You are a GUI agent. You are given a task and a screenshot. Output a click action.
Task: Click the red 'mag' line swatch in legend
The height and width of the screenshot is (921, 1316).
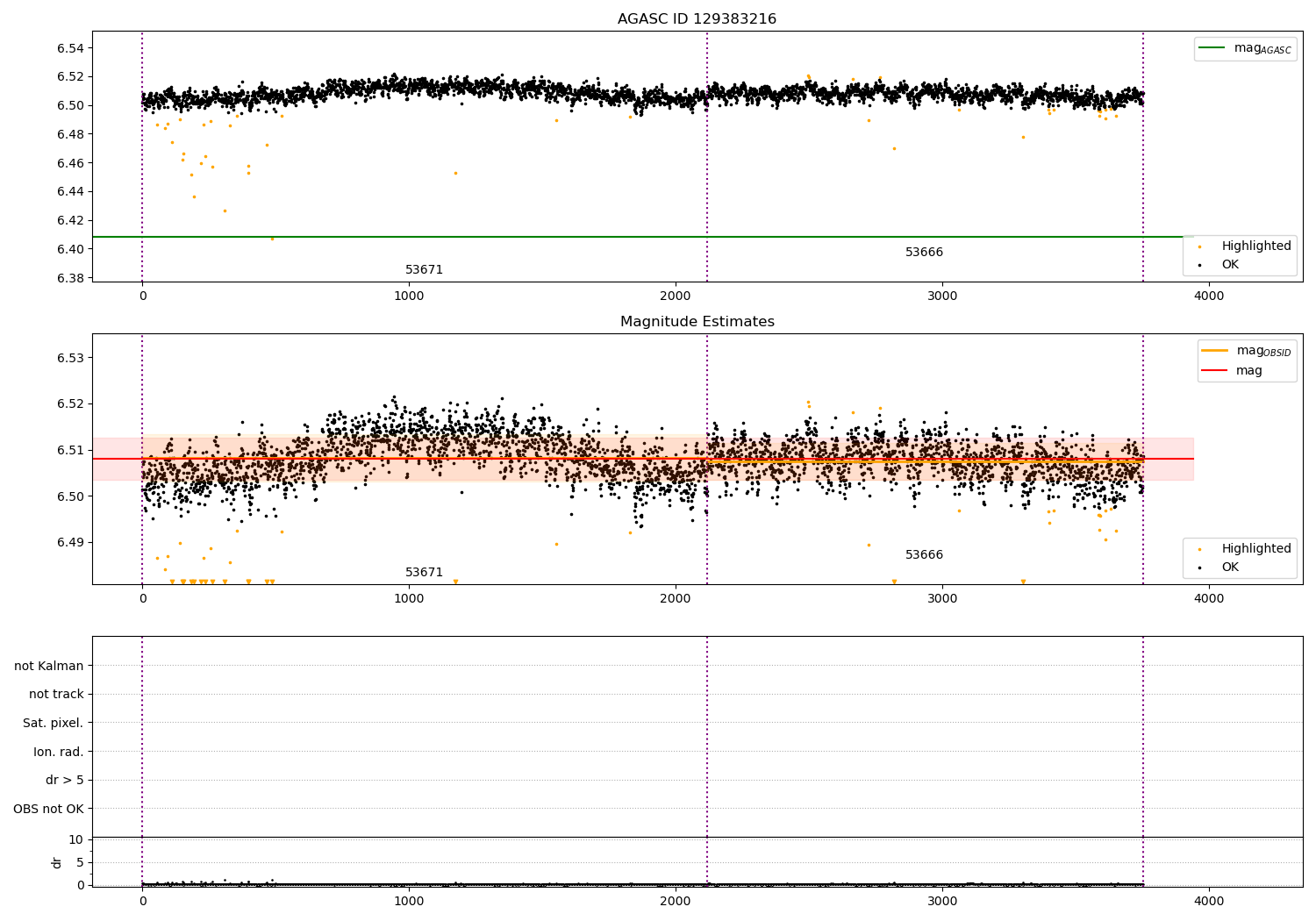1215,370
